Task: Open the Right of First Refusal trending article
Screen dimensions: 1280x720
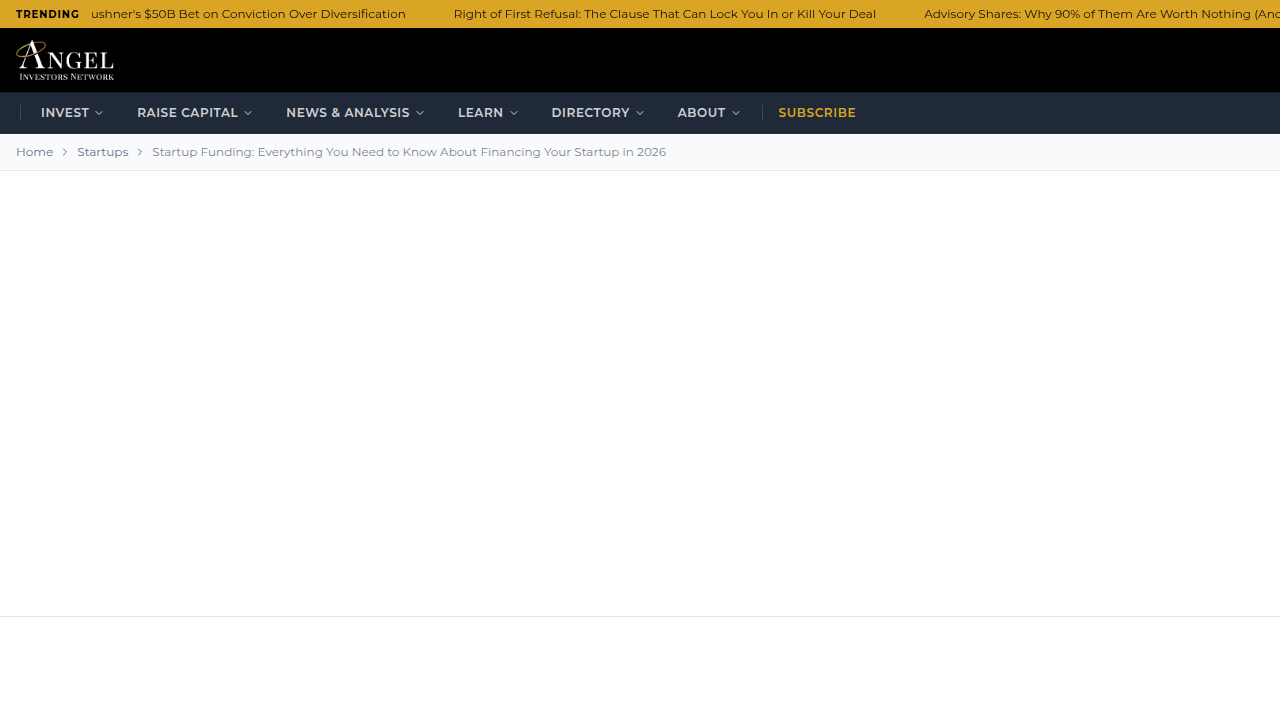Action: pos(665,14)
